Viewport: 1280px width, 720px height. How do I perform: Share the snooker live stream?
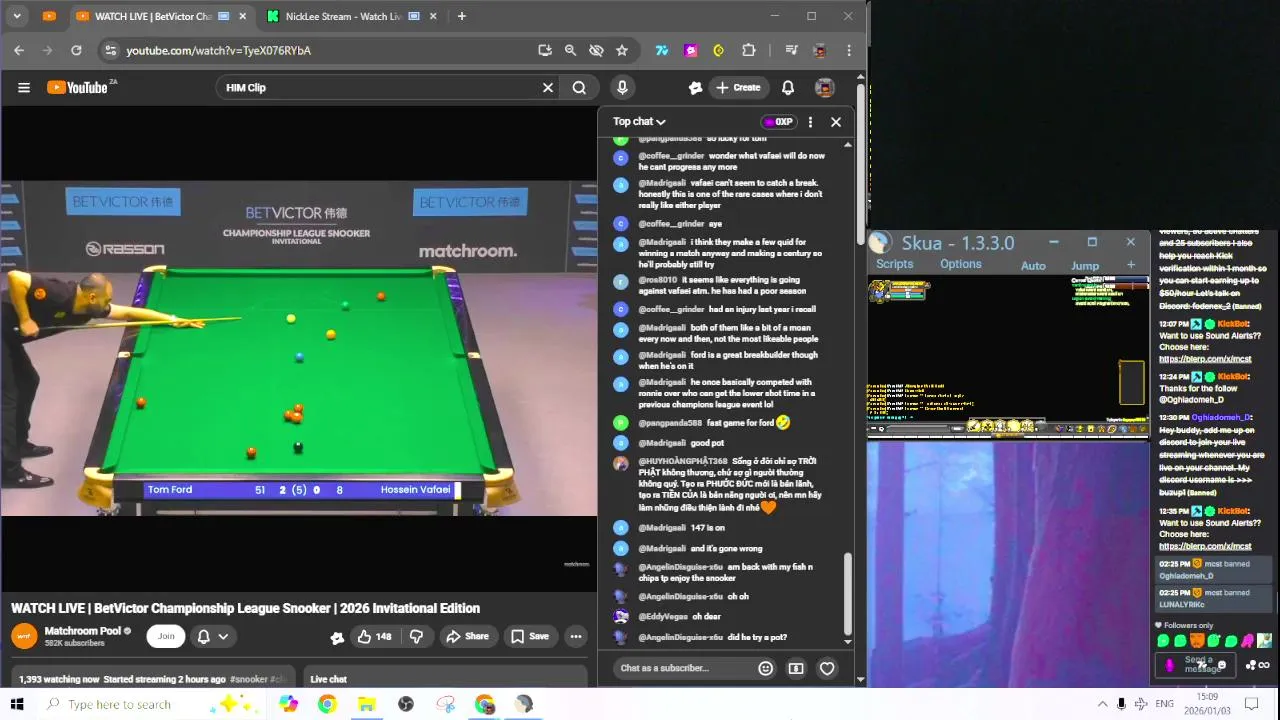coord(467,636)
